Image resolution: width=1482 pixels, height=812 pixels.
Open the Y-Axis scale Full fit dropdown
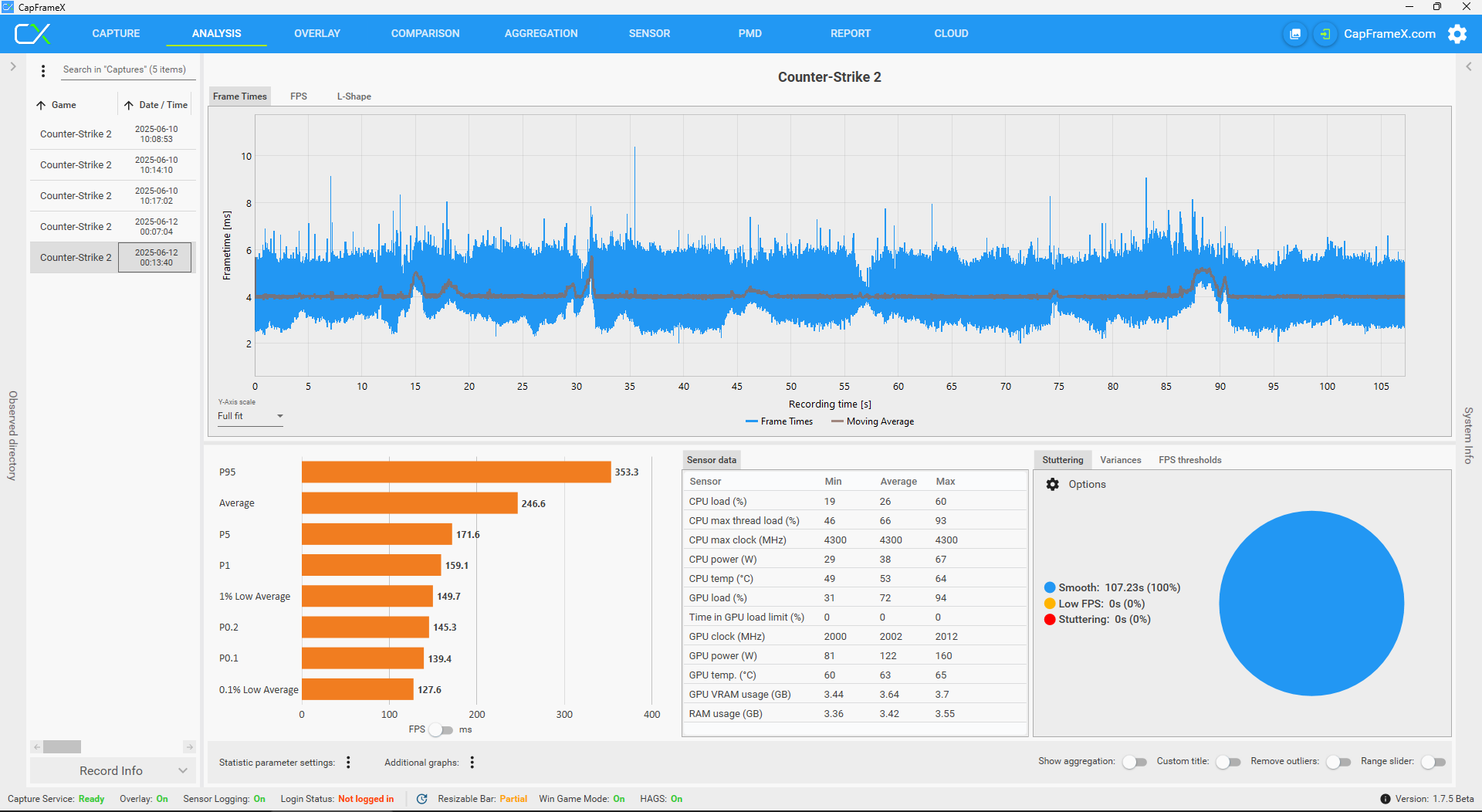251,416
